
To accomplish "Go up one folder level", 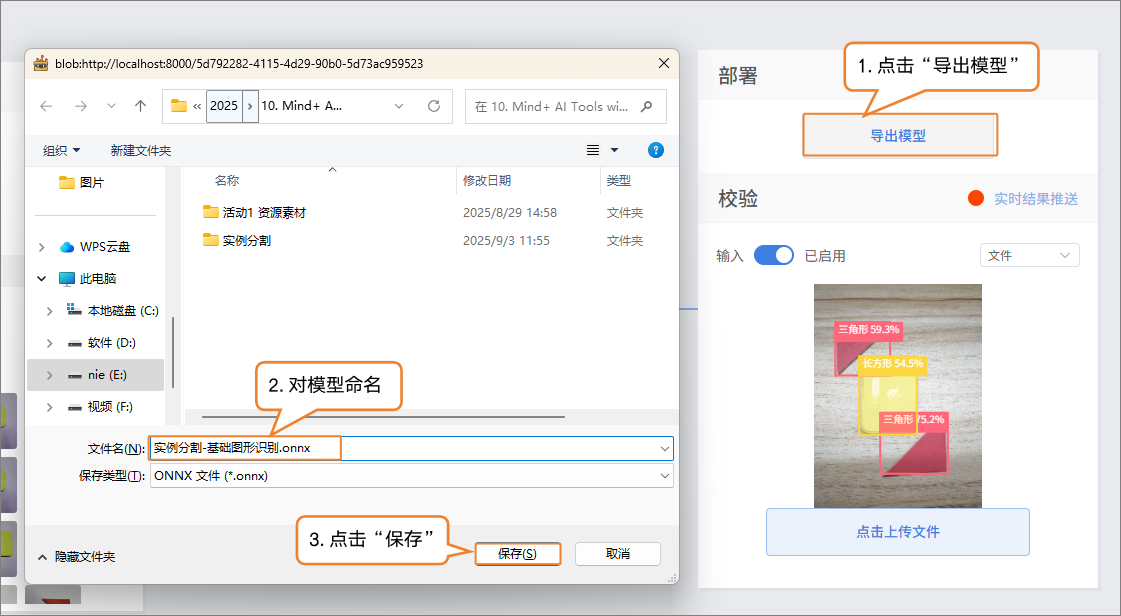I will [x=140, y=106].
